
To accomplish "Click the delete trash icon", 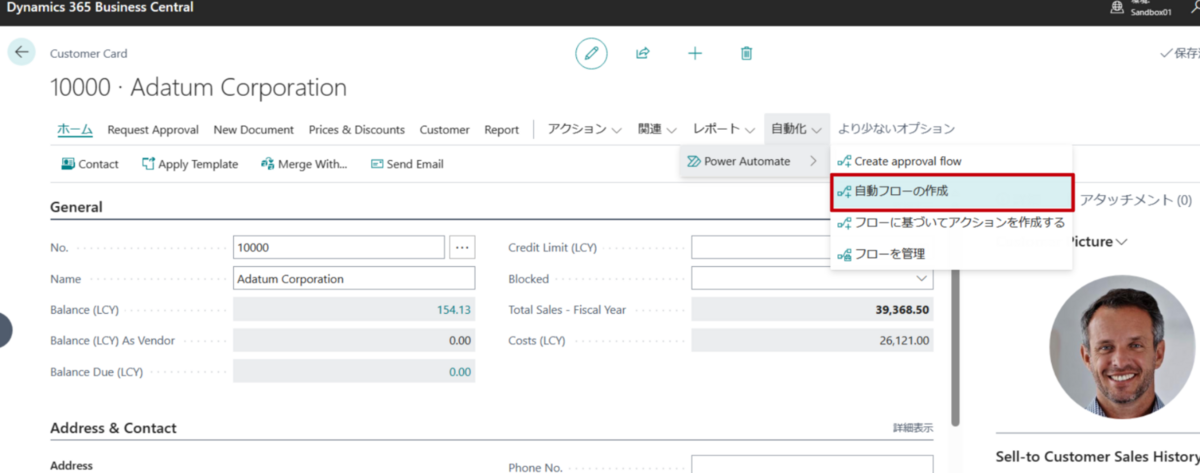I will (x=746, y=53).
